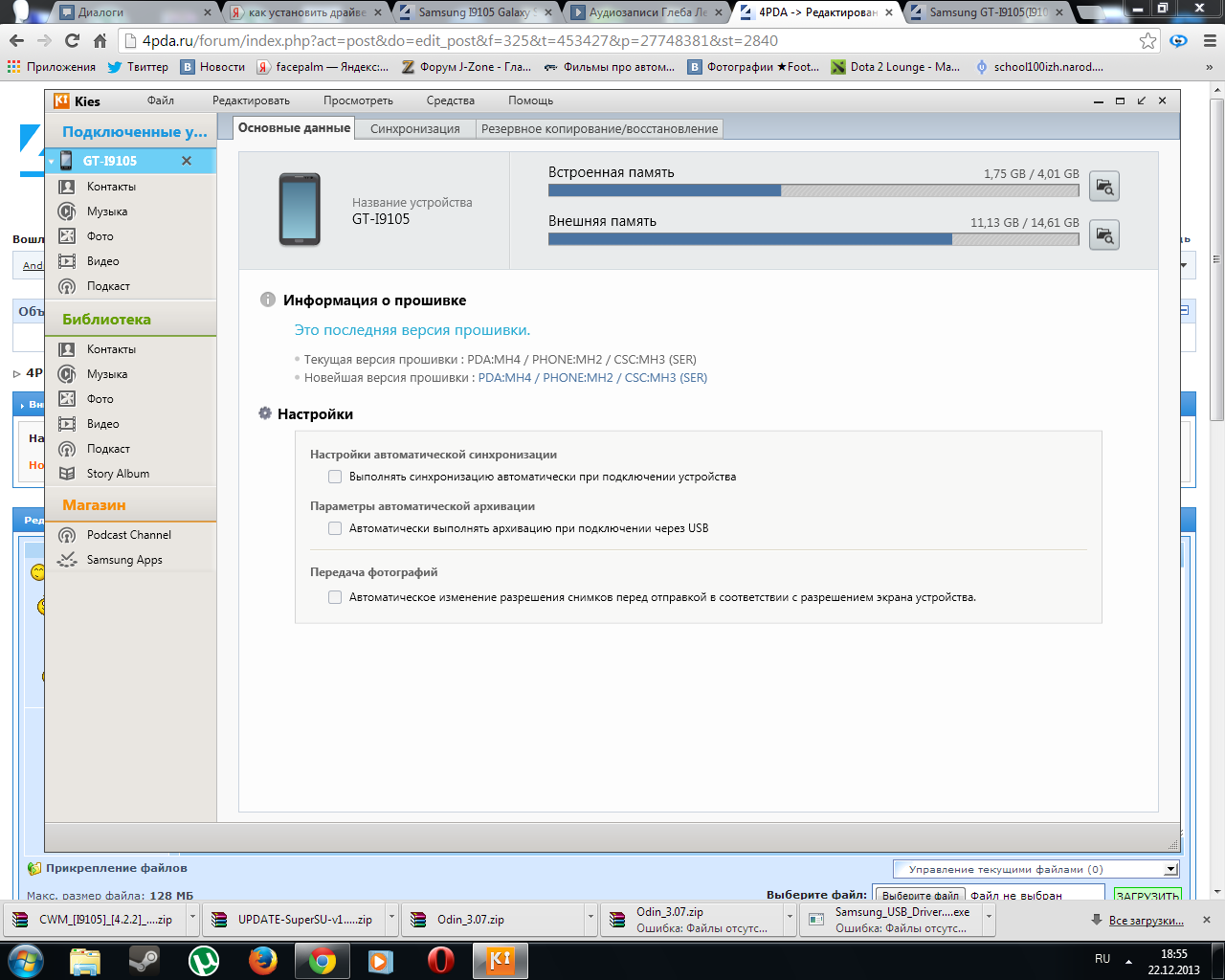Open Файл menu in Kies

tap(161, 100)
